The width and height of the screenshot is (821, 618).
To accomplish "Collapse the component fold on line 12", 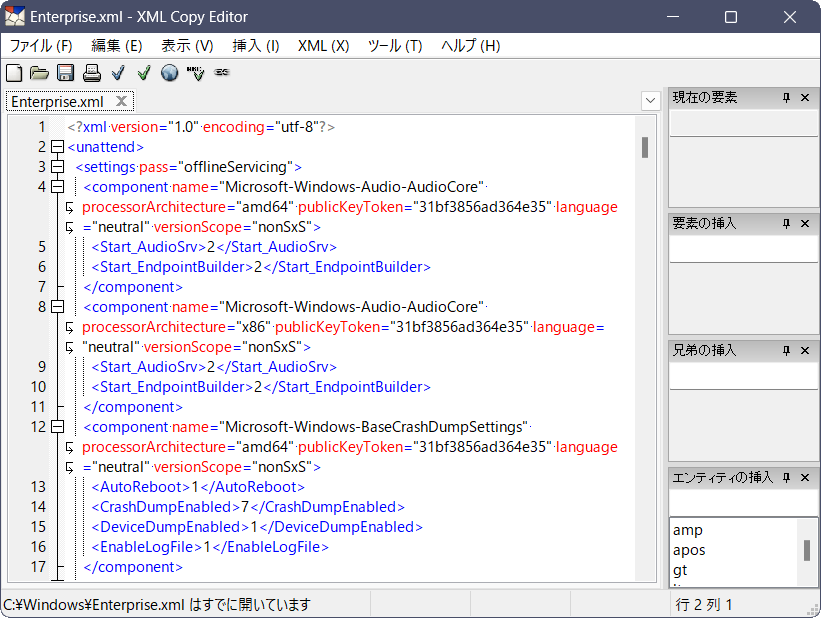I will (58, 427).
